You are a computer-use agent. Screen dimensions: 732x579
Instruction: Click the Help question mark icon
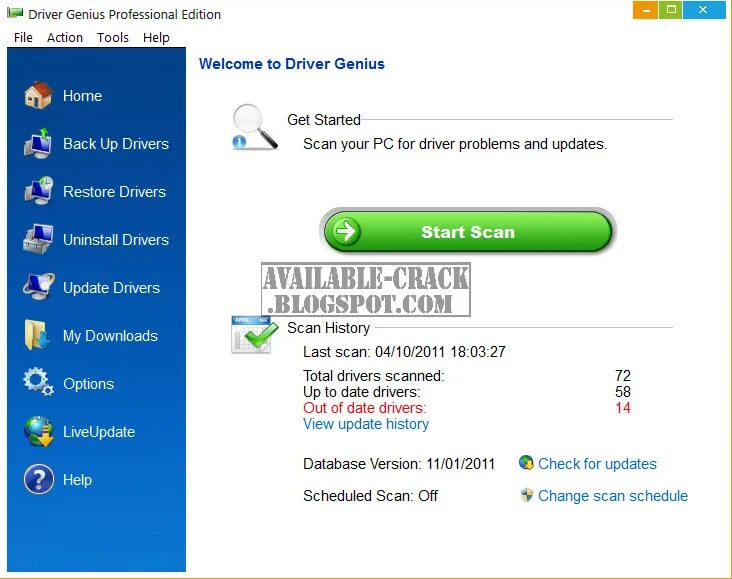38,479
